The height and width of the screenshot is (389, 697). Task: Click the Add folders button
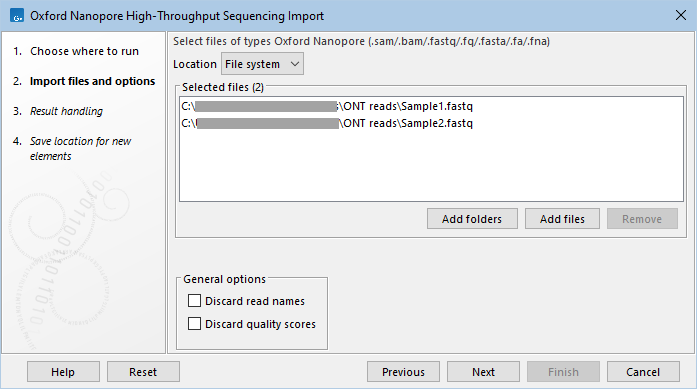[472, 219]
